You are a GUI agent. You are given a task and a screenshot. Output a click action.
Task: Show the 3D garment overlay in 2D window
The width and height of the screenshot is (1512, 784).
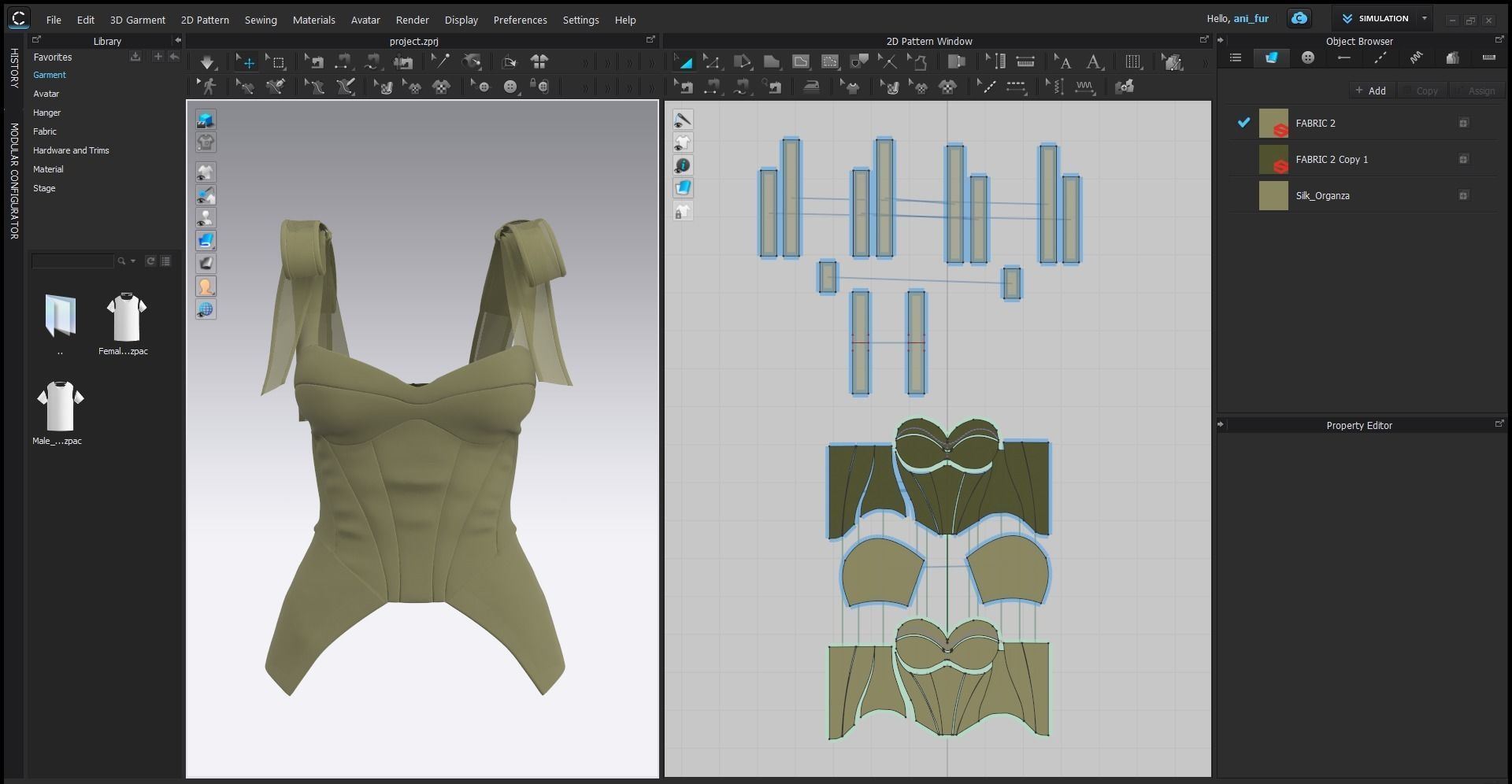click(x=684, y=142)
